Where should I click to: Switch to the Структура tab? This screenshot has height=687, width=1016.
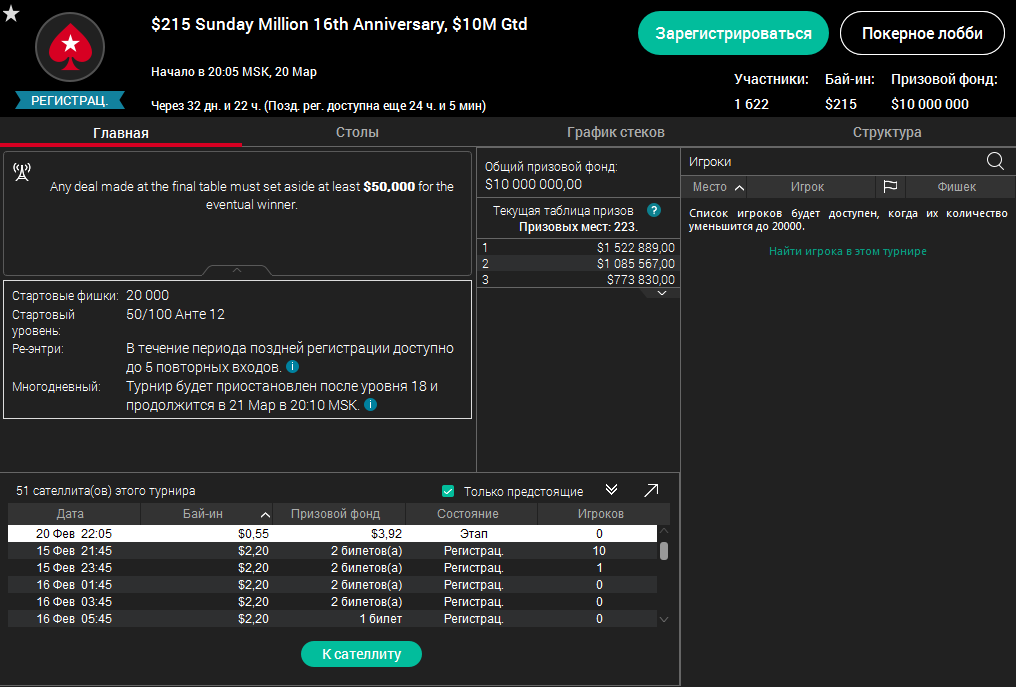(x=886, y=132)
